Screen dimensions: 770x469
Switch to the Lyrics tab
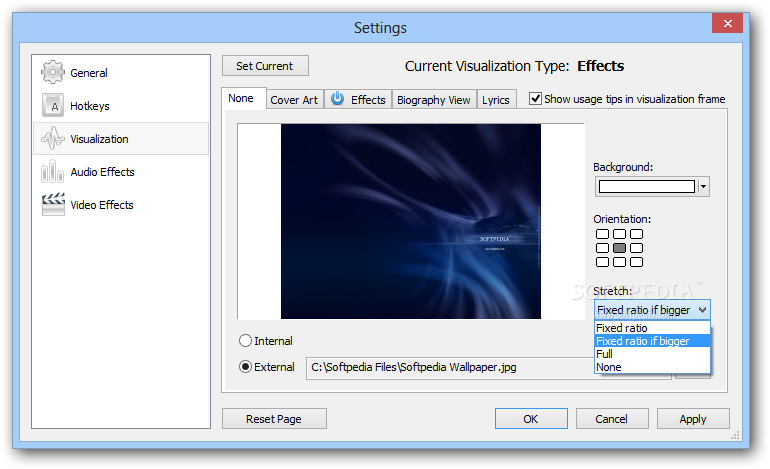tap(496, 100)
